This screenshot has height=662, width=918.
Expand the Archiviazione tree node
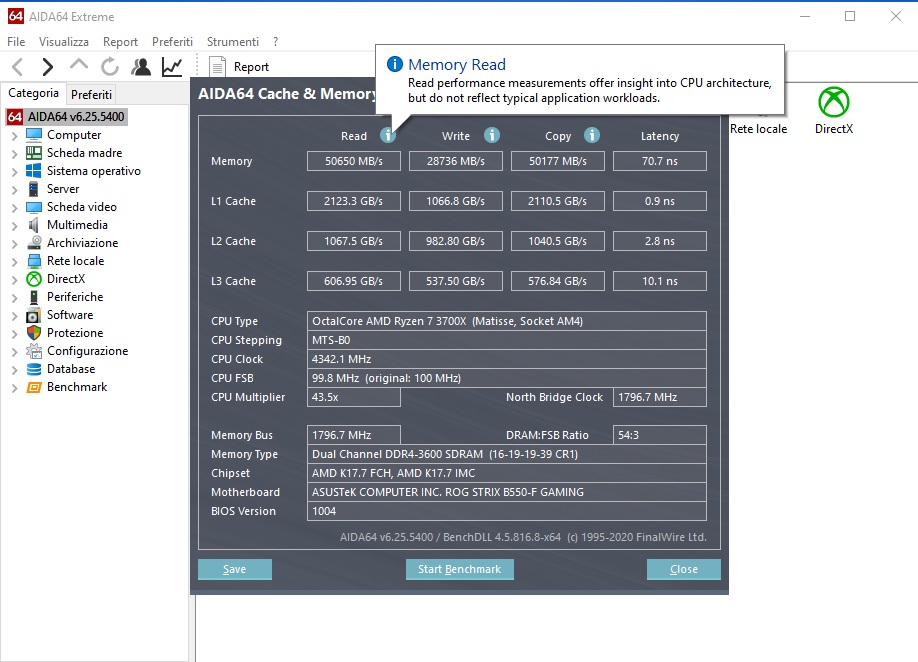pyautogui.click(x=15, y=244)
